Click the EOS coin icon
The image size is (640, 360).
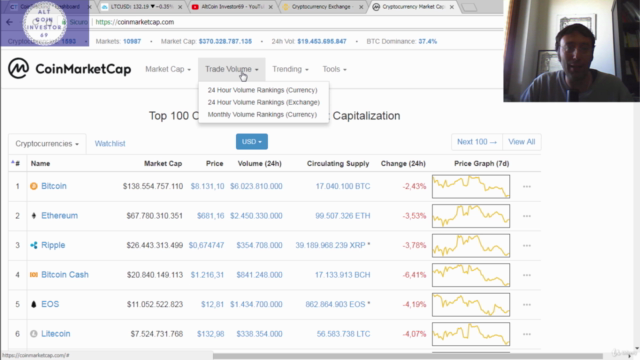pyautogui.click(x=34, y=304)
